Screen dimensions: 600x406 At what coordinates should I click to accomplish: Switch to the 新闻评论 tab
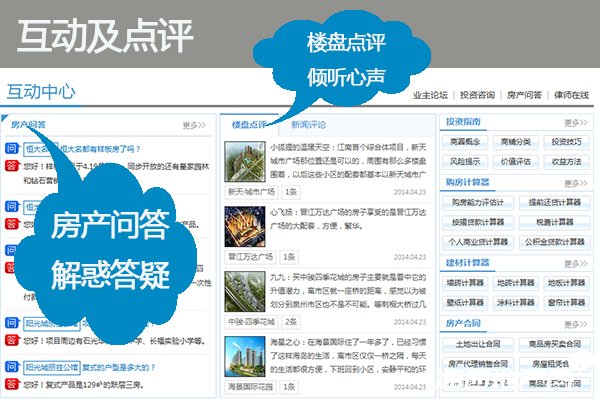coord(309,125)
